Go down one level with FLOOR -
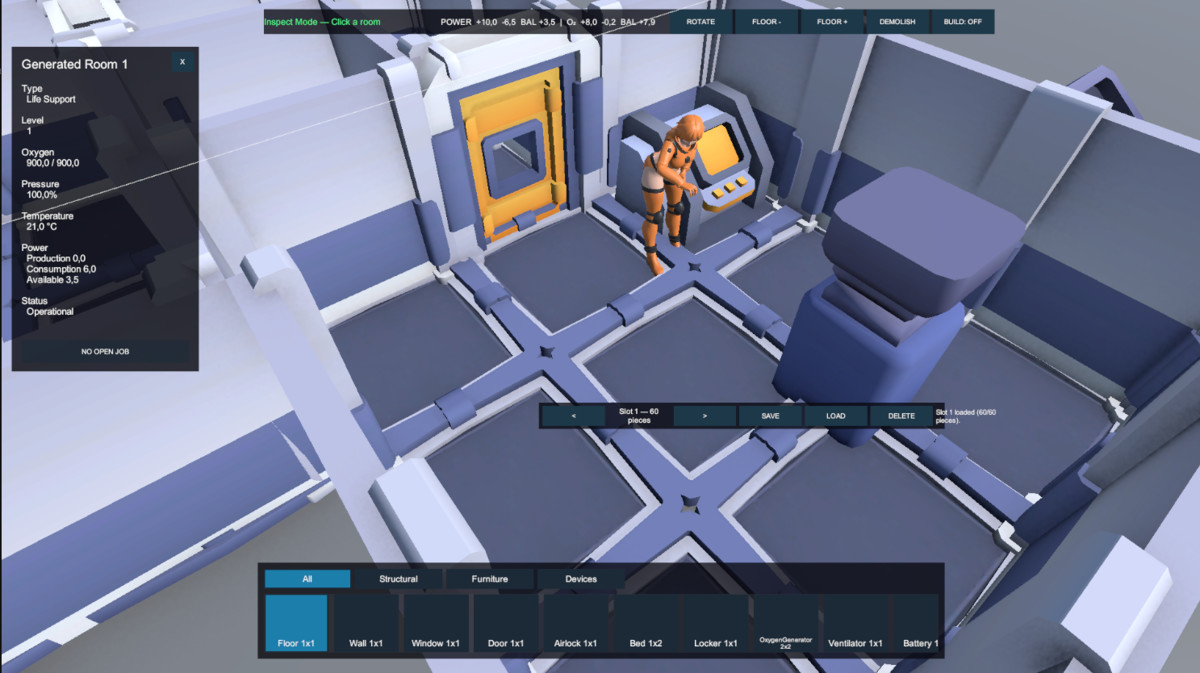Image resolution: width=1200 pixels, height=673 pixels. [x=767, y=22]
